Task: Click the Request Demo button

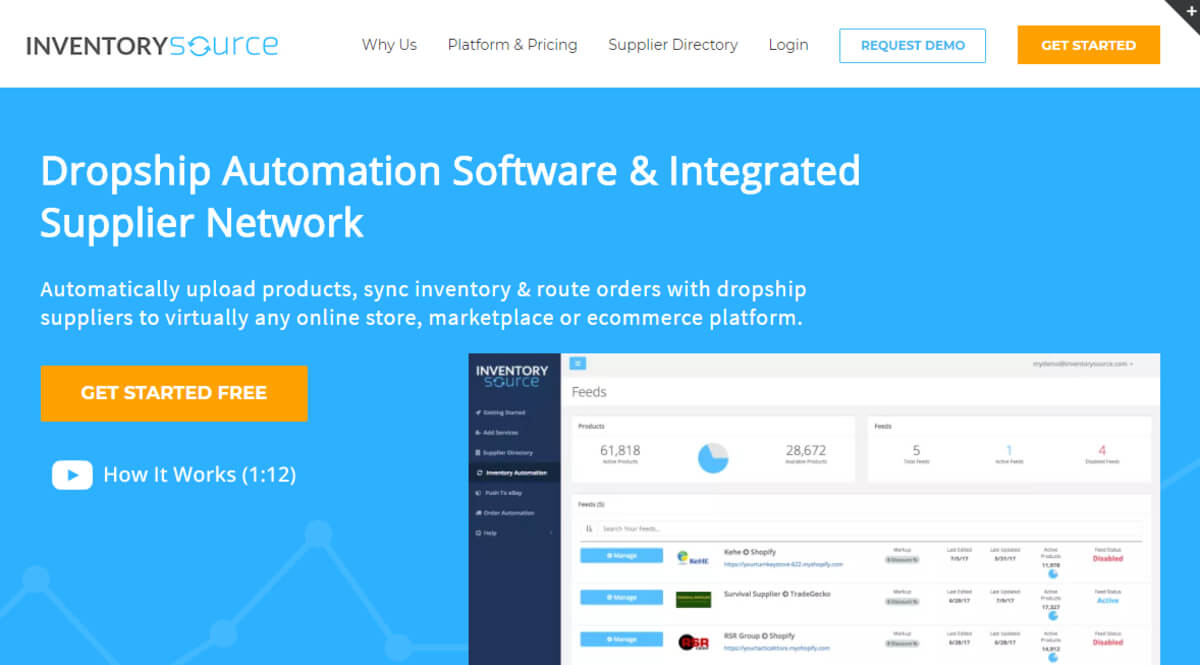Action: [912, 45]
